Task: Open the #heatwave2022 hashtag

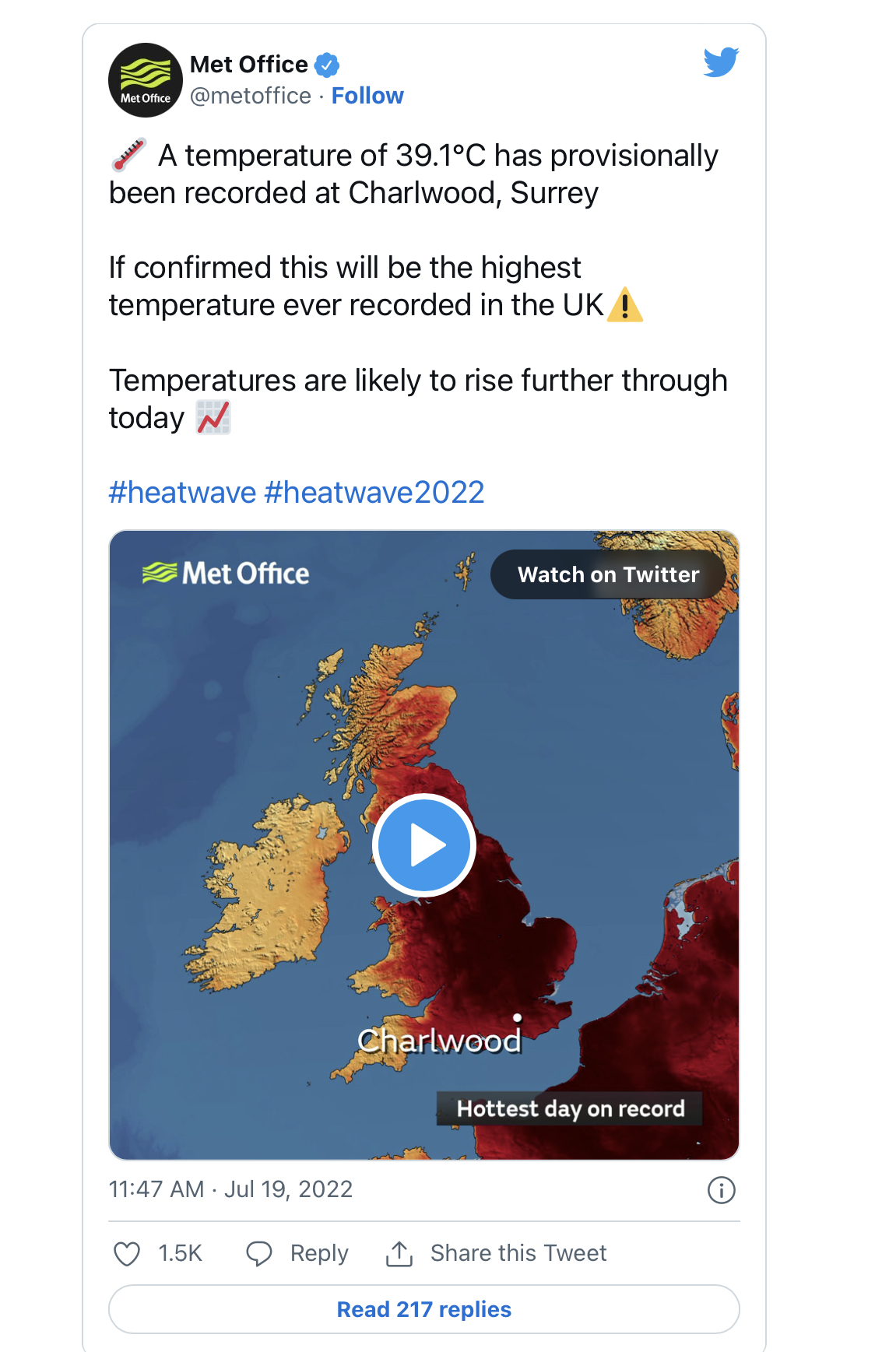Action: (x=374, y=493)
